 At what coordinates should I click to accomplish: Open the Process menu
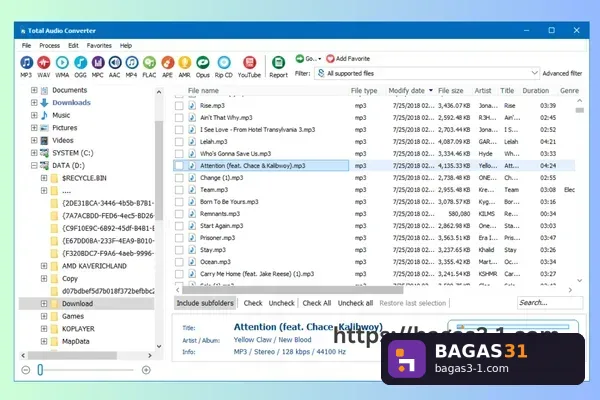[x=50, y=46]
